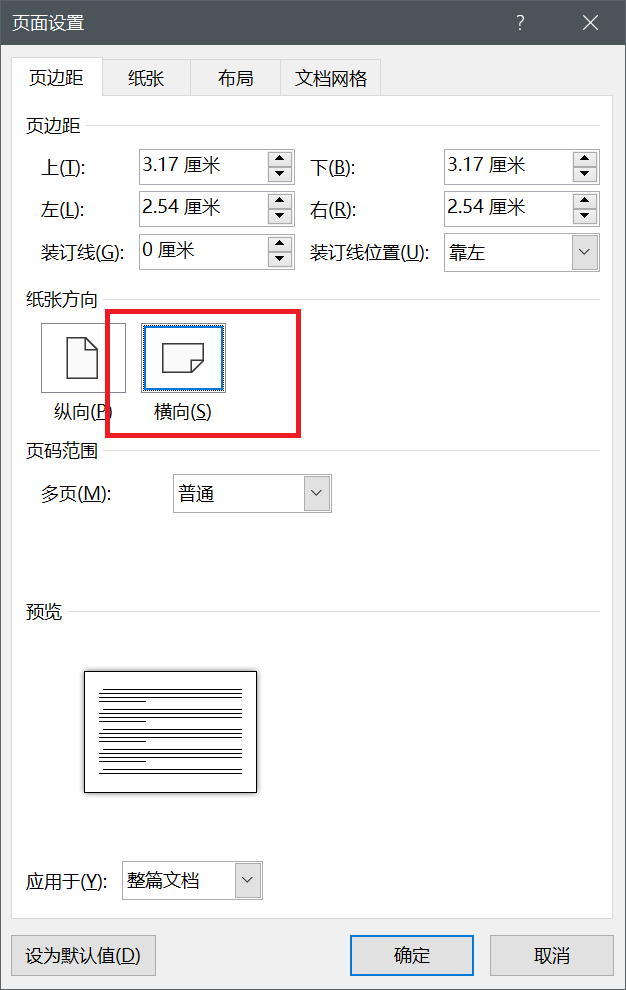
Task: Decrease the top margin 上(T) value
Action: click(x=280, y=174)
